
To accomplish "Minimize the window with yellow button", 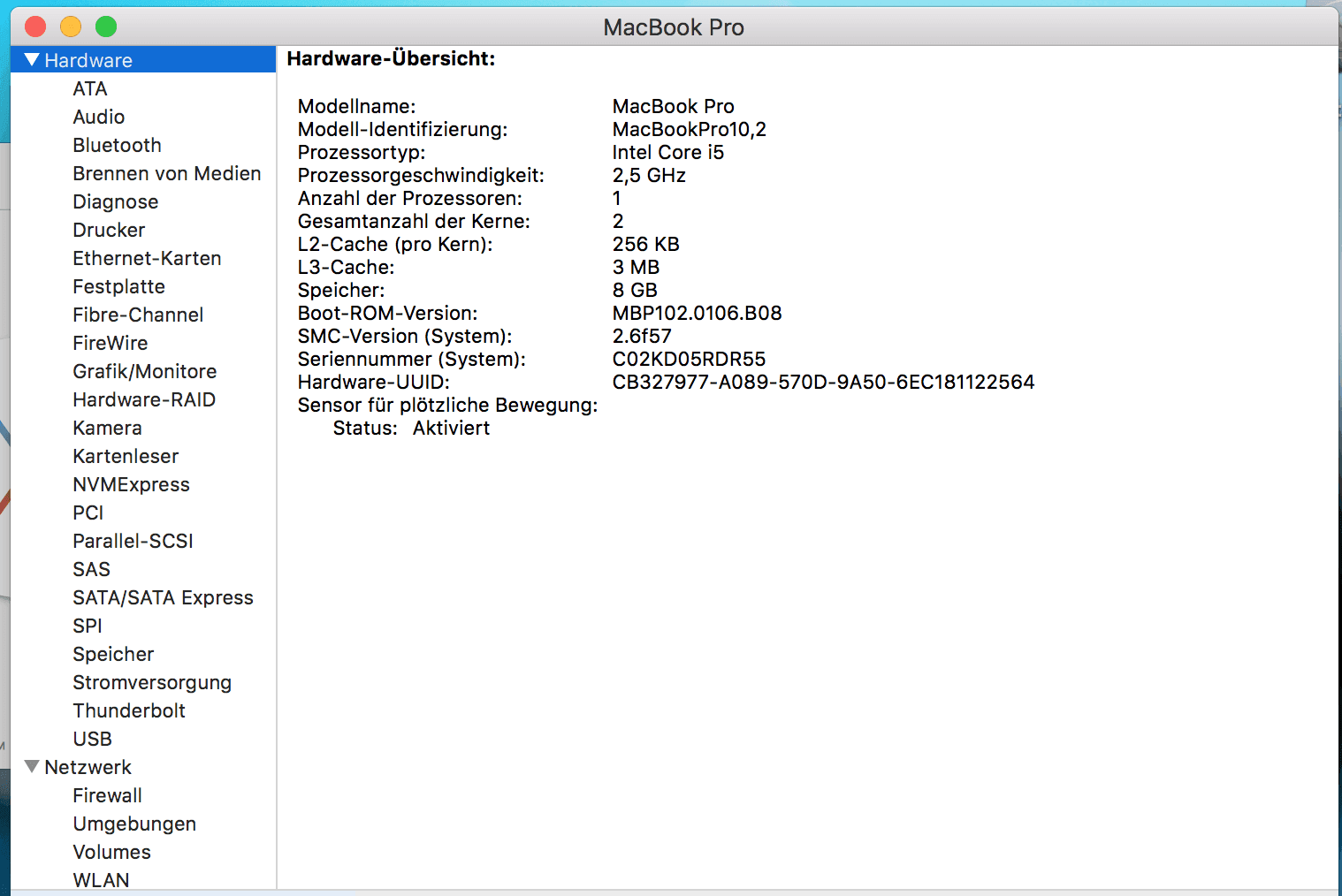I will [71, 27].
